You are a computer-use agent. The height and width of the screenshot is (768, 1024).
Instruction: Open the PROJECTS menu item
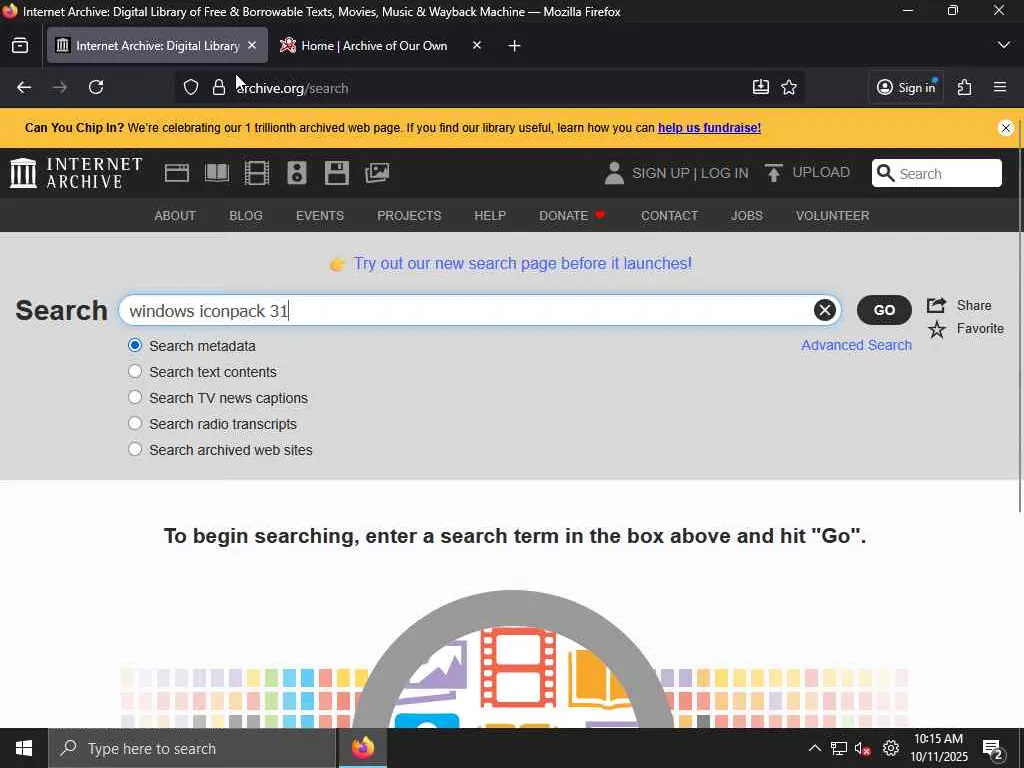409,216
